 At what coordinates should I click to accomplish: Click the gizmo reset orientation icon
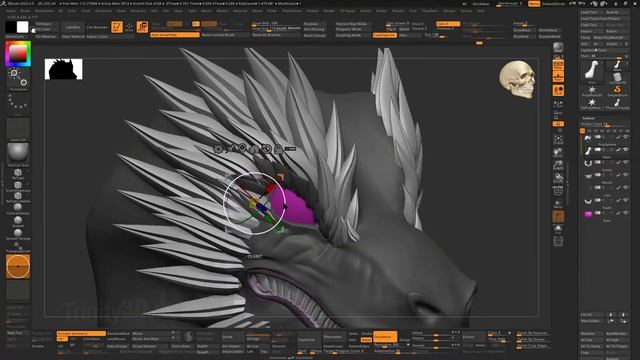coord(266,149)
